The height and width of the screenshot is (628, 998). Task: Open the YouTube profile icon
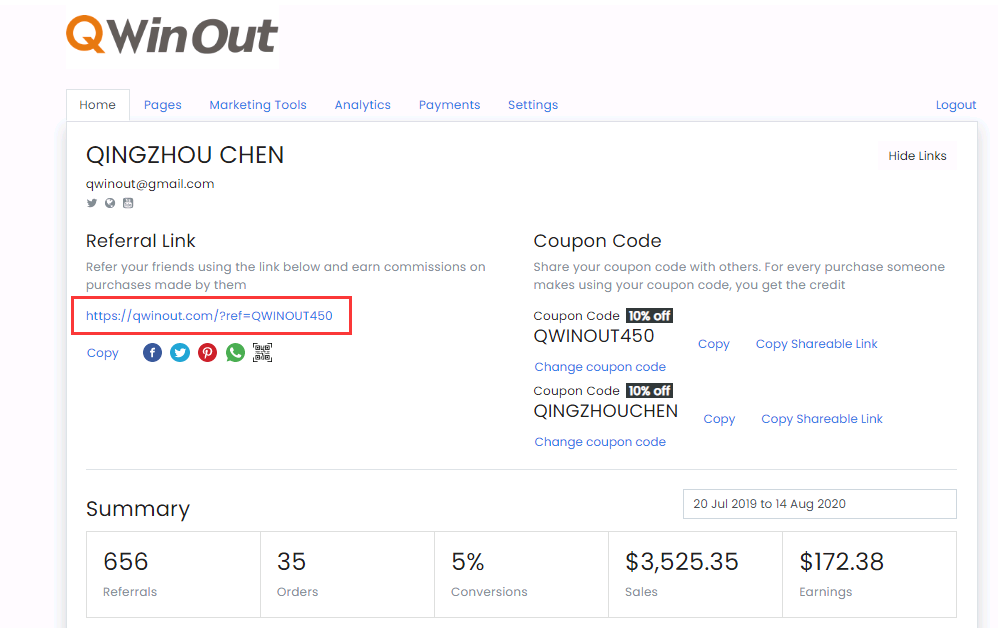pos(128,203)
